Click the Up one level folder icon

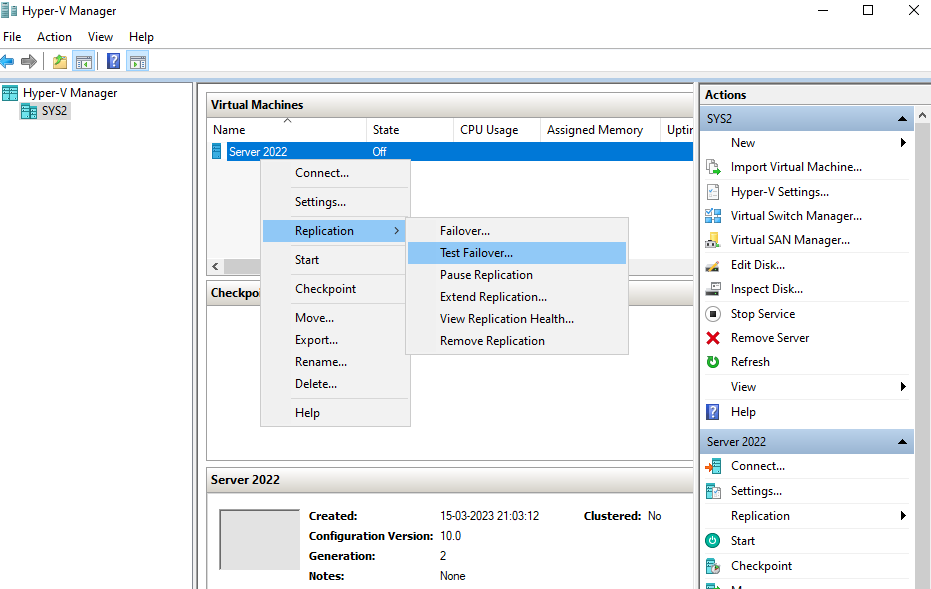click(60, 61)
